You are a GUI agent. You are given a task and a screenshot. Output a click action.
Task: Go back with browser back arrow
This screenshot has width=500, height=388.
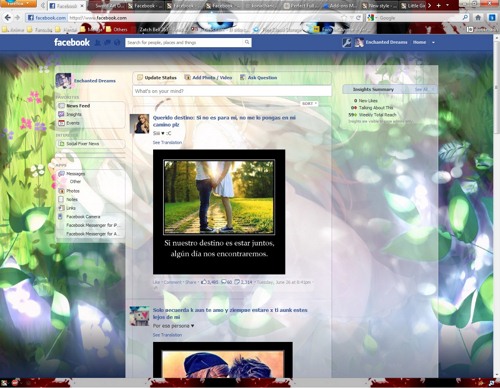[8, 18]
